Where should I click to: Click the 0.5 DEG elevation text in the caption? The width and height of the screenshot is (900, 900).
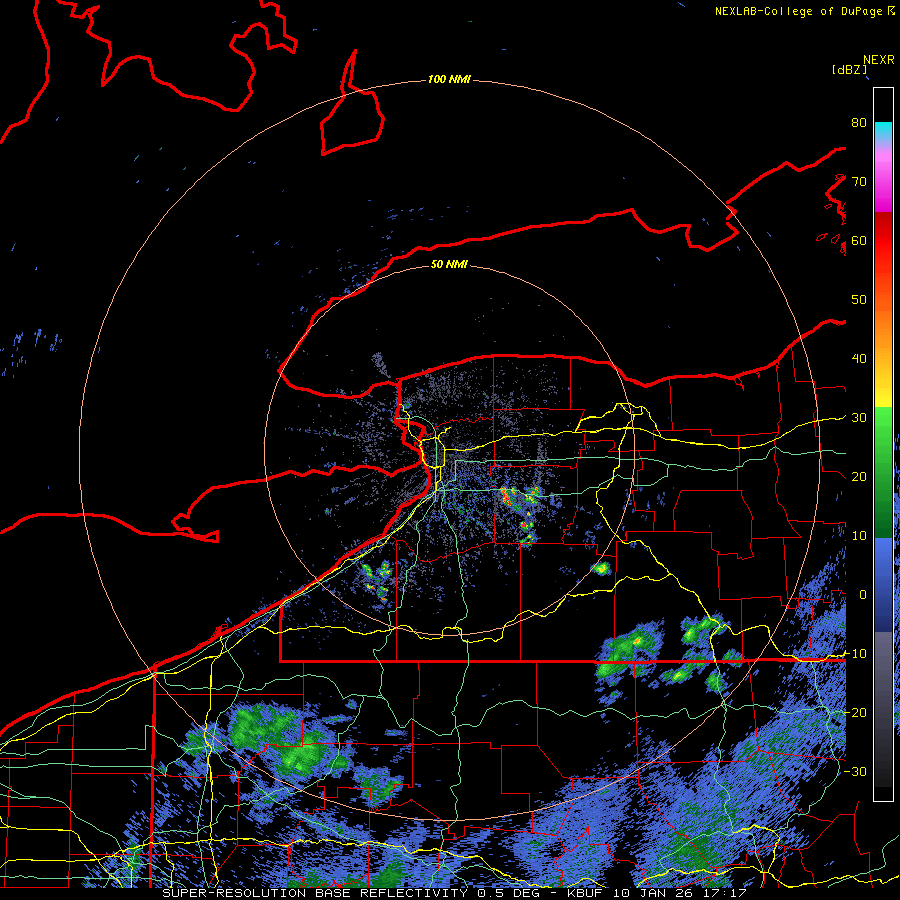coord(508,893)
